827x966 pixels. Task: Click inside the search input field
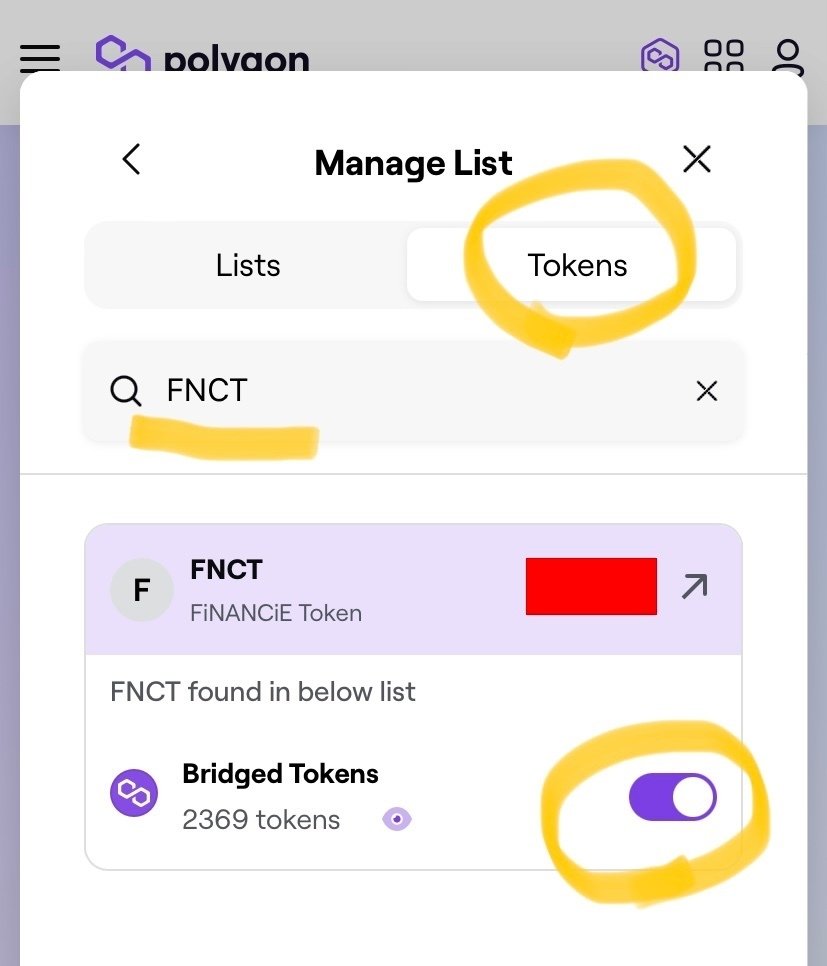pos(350,391)
